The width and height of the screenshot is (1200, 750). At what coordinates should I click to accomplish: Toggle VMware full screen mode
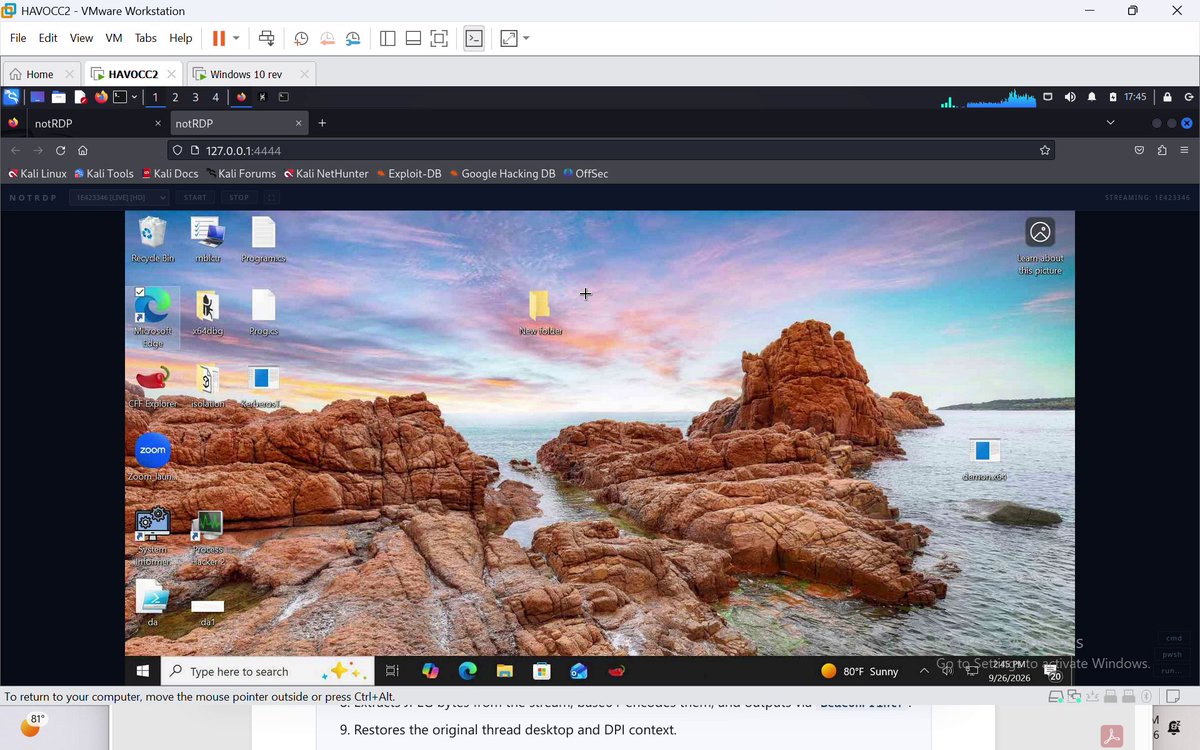point(439,38)
